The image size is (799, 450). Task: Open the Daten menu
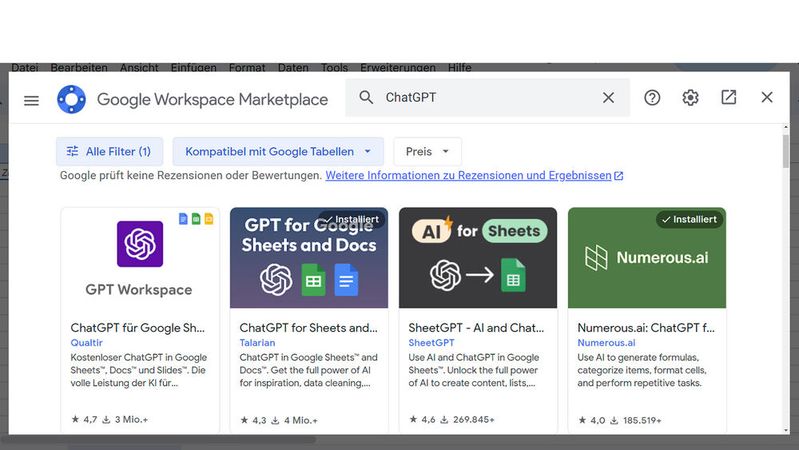(x=293, y=67)
